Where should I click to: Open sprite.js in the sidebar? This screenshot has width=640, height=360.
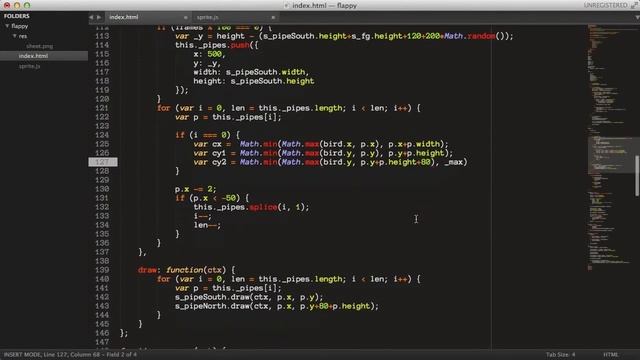29,66
